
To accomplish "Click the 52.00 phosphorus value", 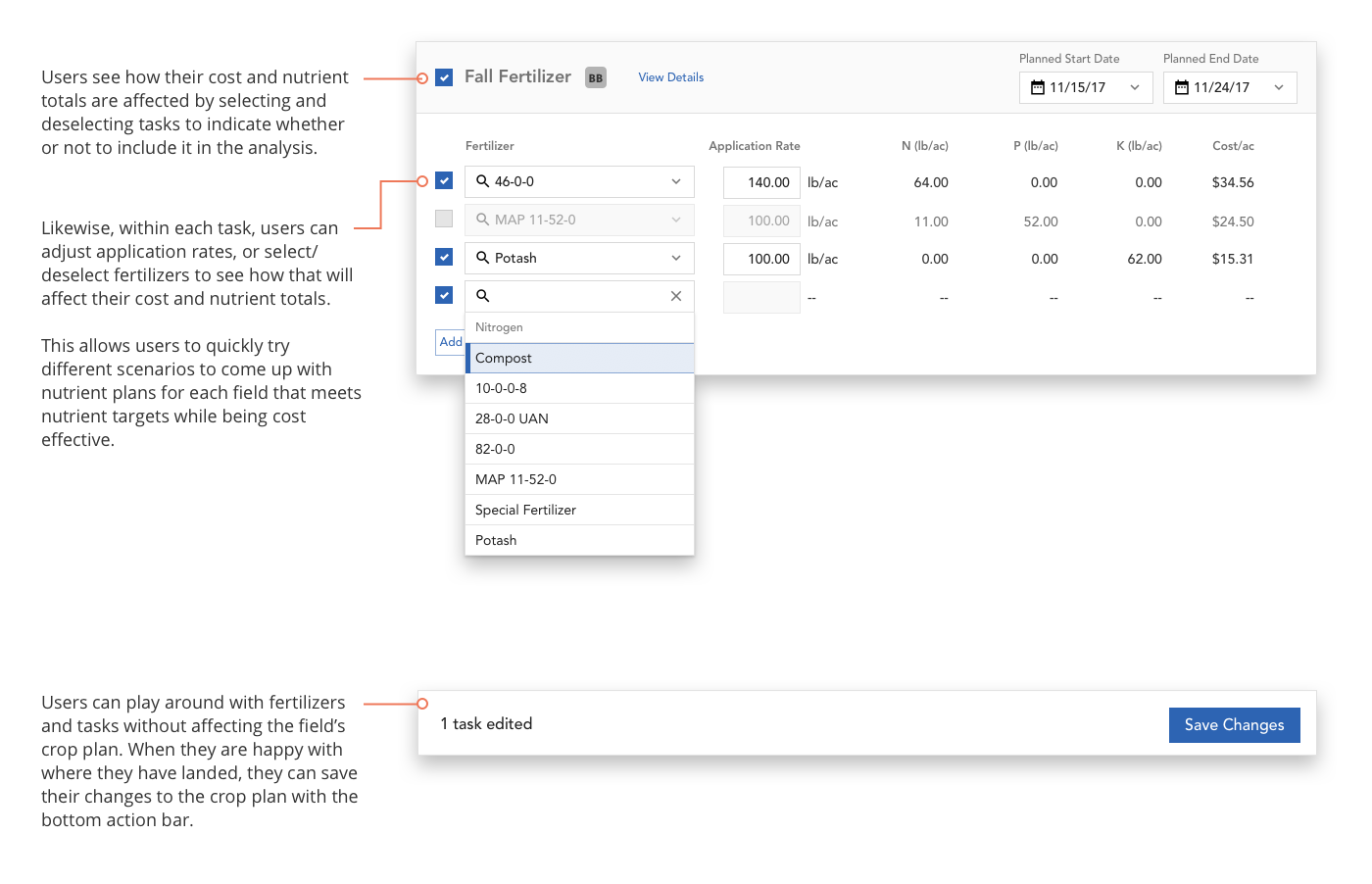I will point(1041,221).
